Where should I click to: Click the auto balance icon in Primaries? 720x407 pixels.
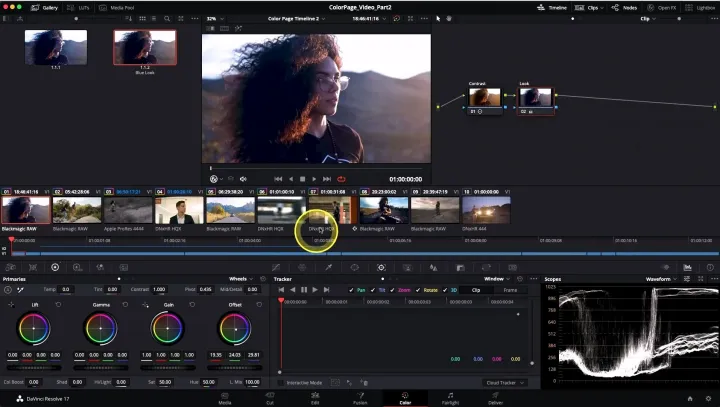pyautogui.click(x=8, y=289)
